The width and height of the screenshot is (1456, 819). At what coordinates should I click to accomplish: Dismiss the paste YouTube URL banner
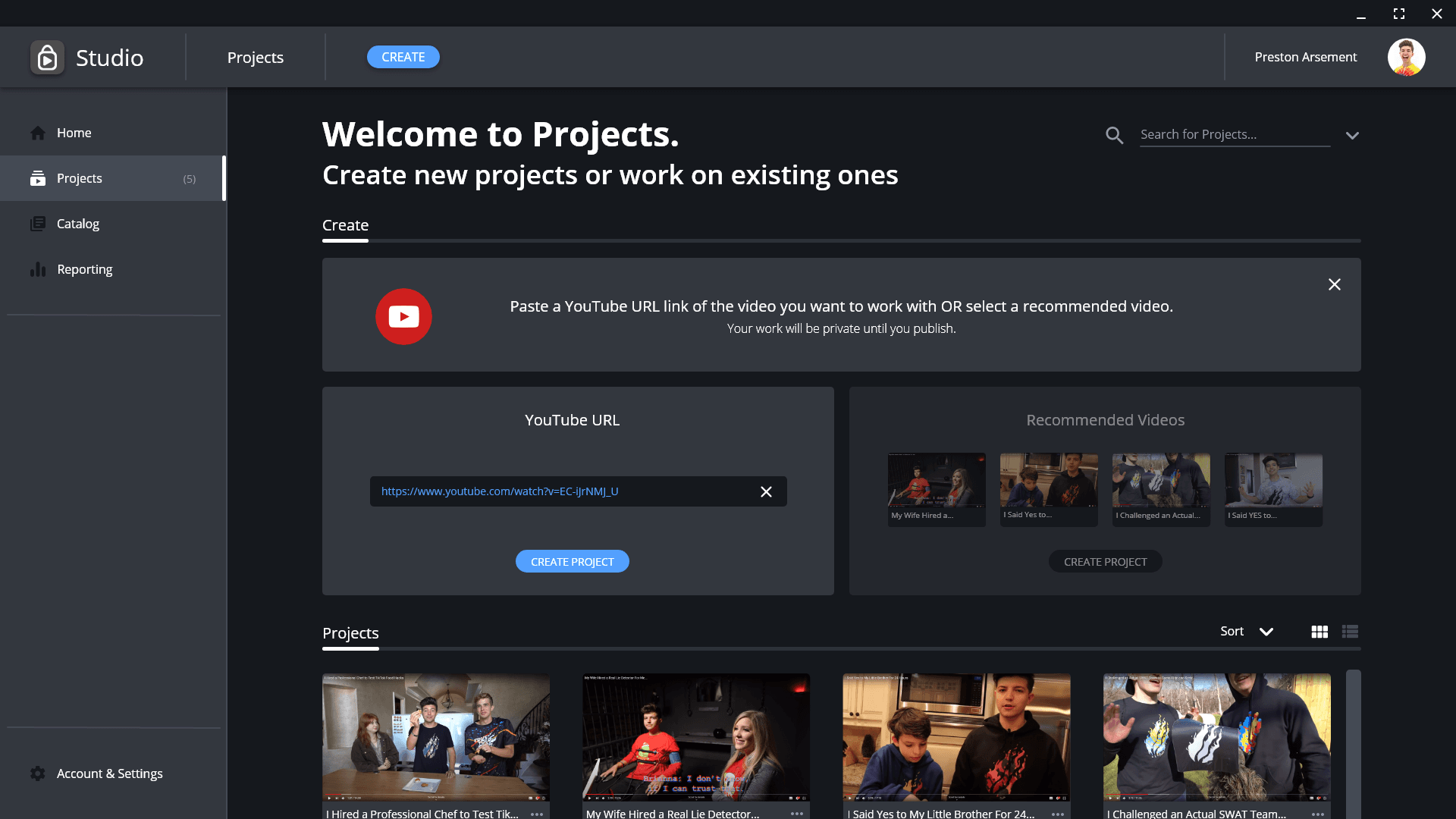[1335, 284]
